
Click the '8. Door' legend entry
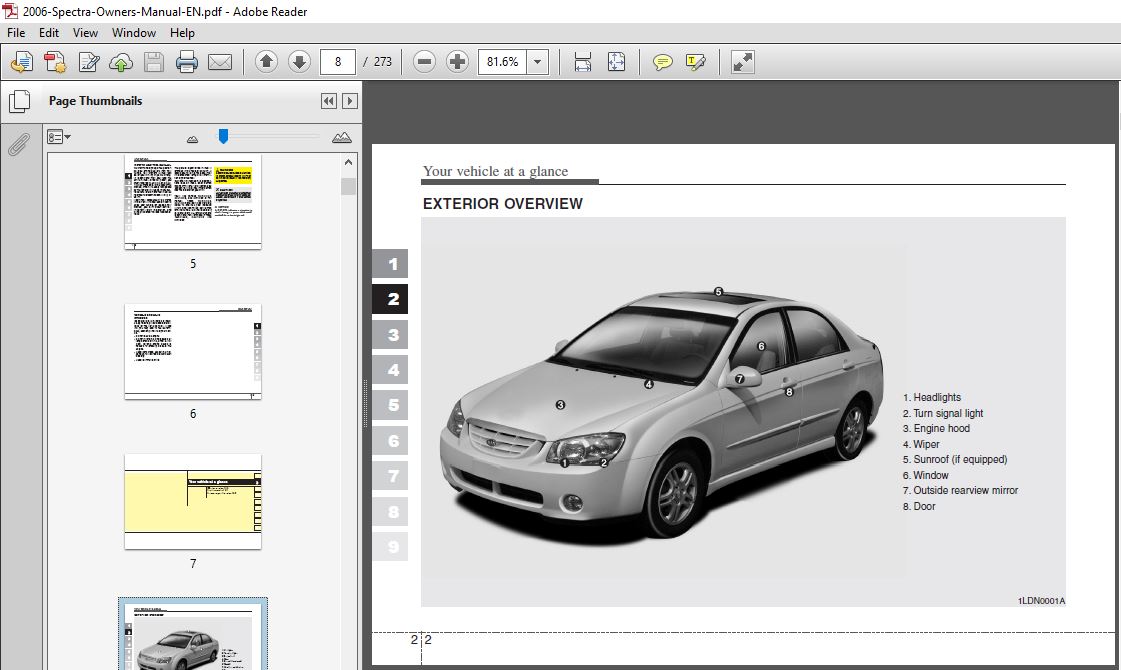(x=919, y=506)
